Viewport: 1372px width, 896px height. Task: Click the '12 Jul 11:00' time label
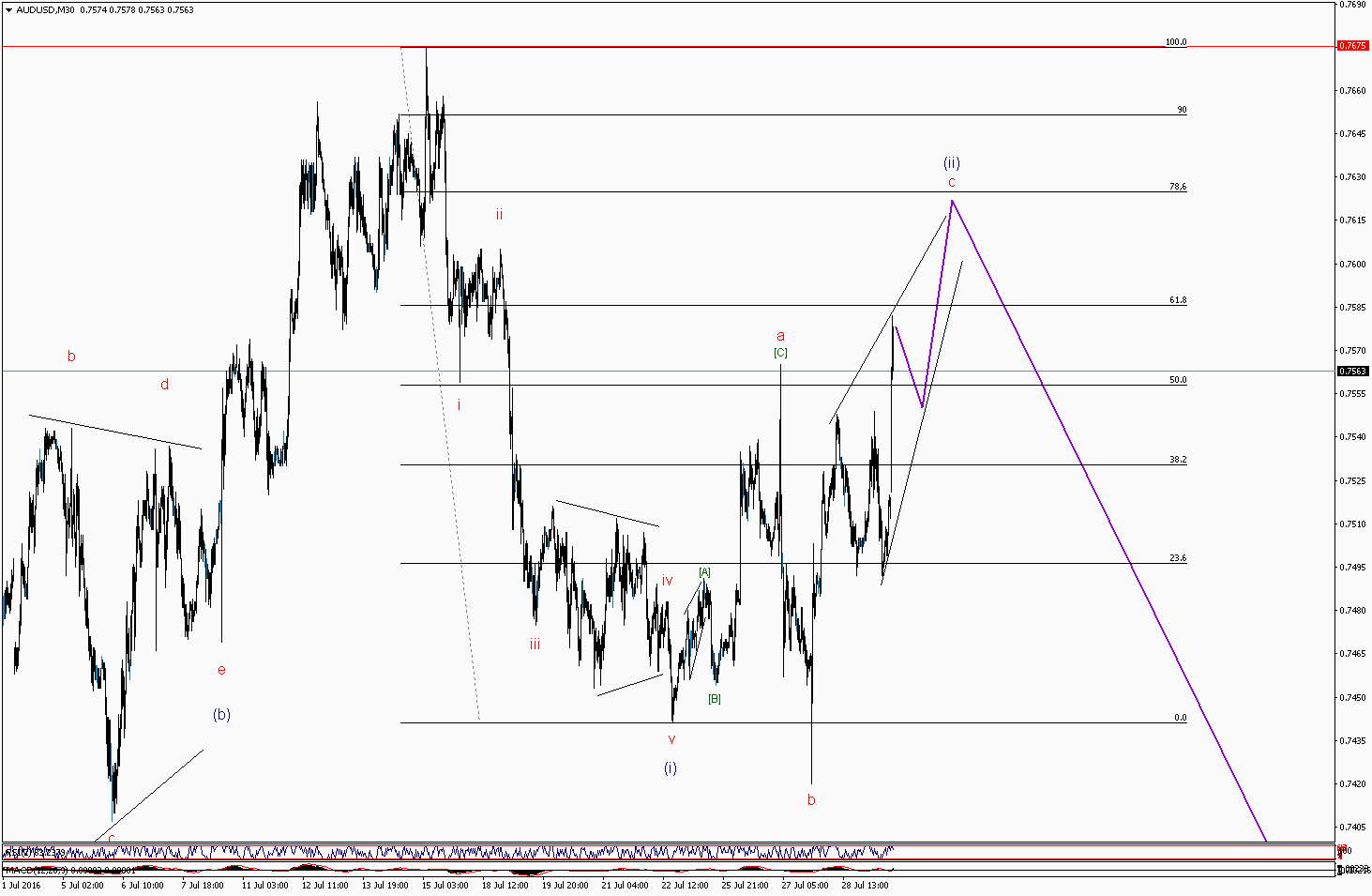(x=325, y=885)
